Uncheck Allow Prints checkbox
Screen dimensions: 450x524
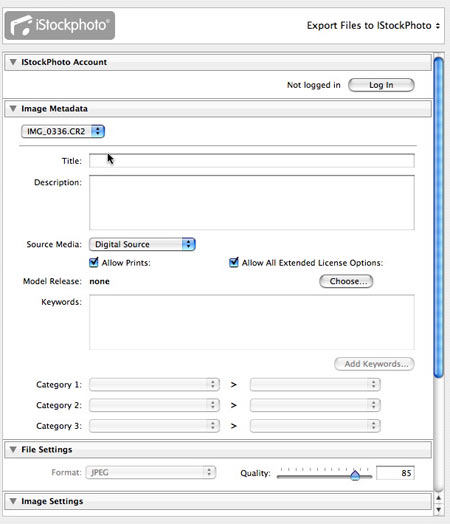[94, 262]
